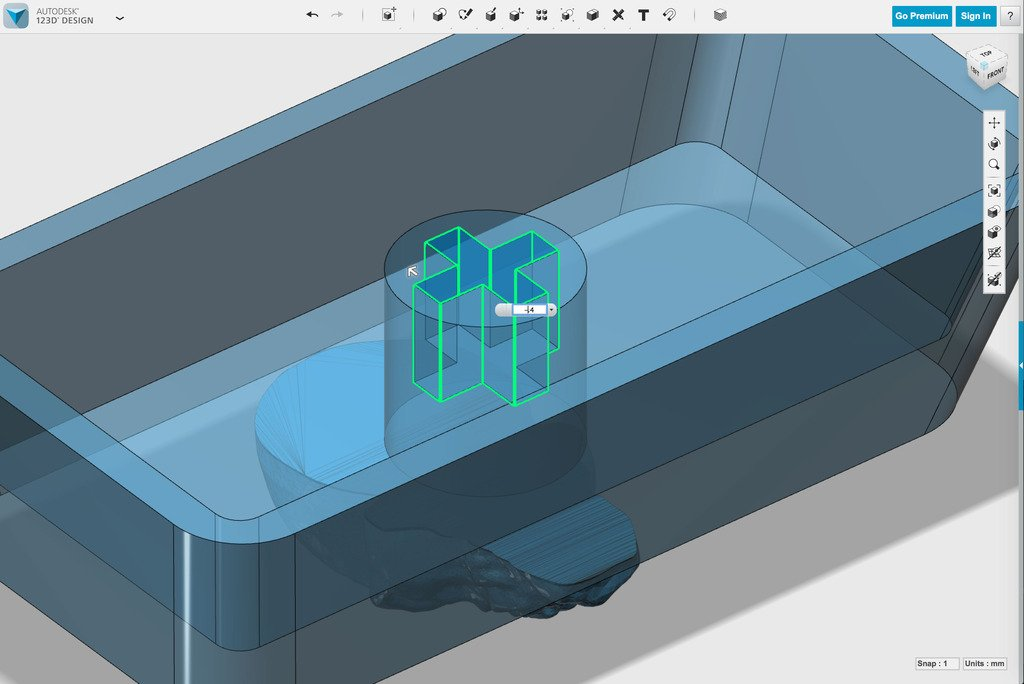Click the Redo arrow
1024x684 pixels.
337,14
